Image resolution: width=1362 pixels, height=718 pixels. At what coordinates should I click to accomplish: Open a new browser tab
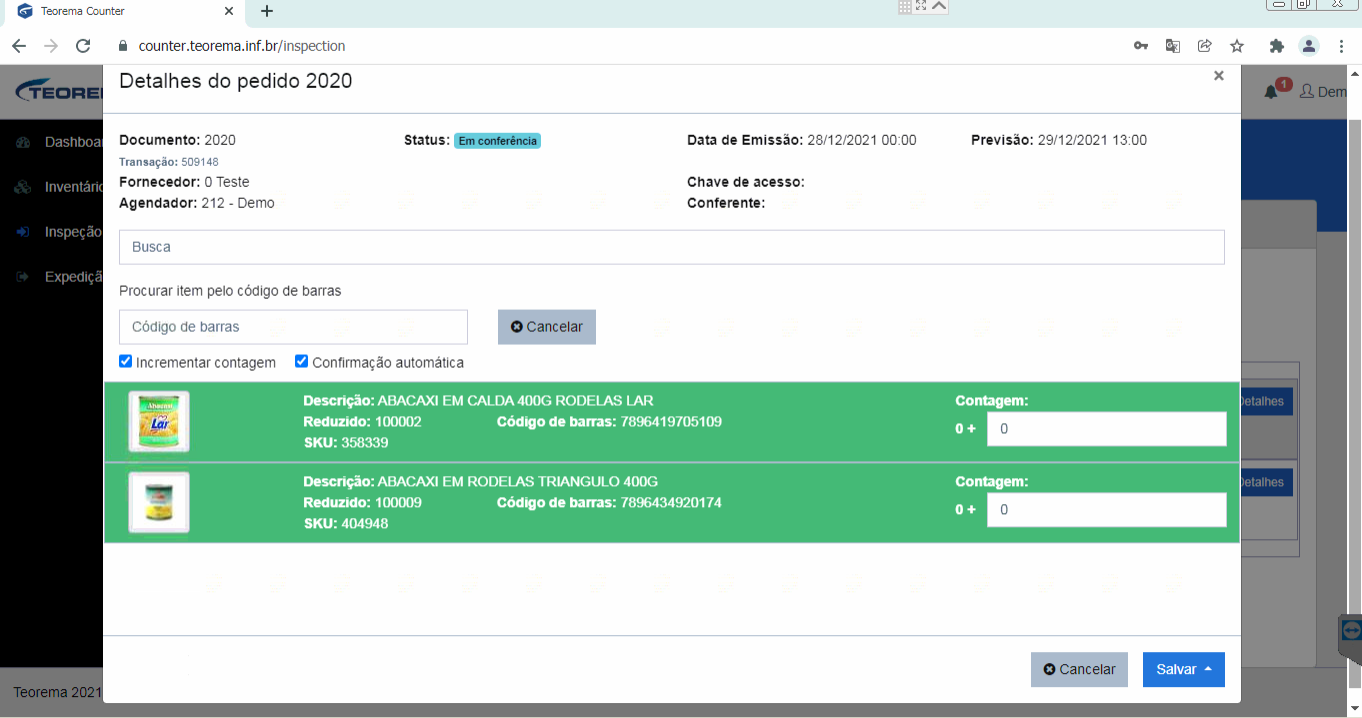pos(266,11)
